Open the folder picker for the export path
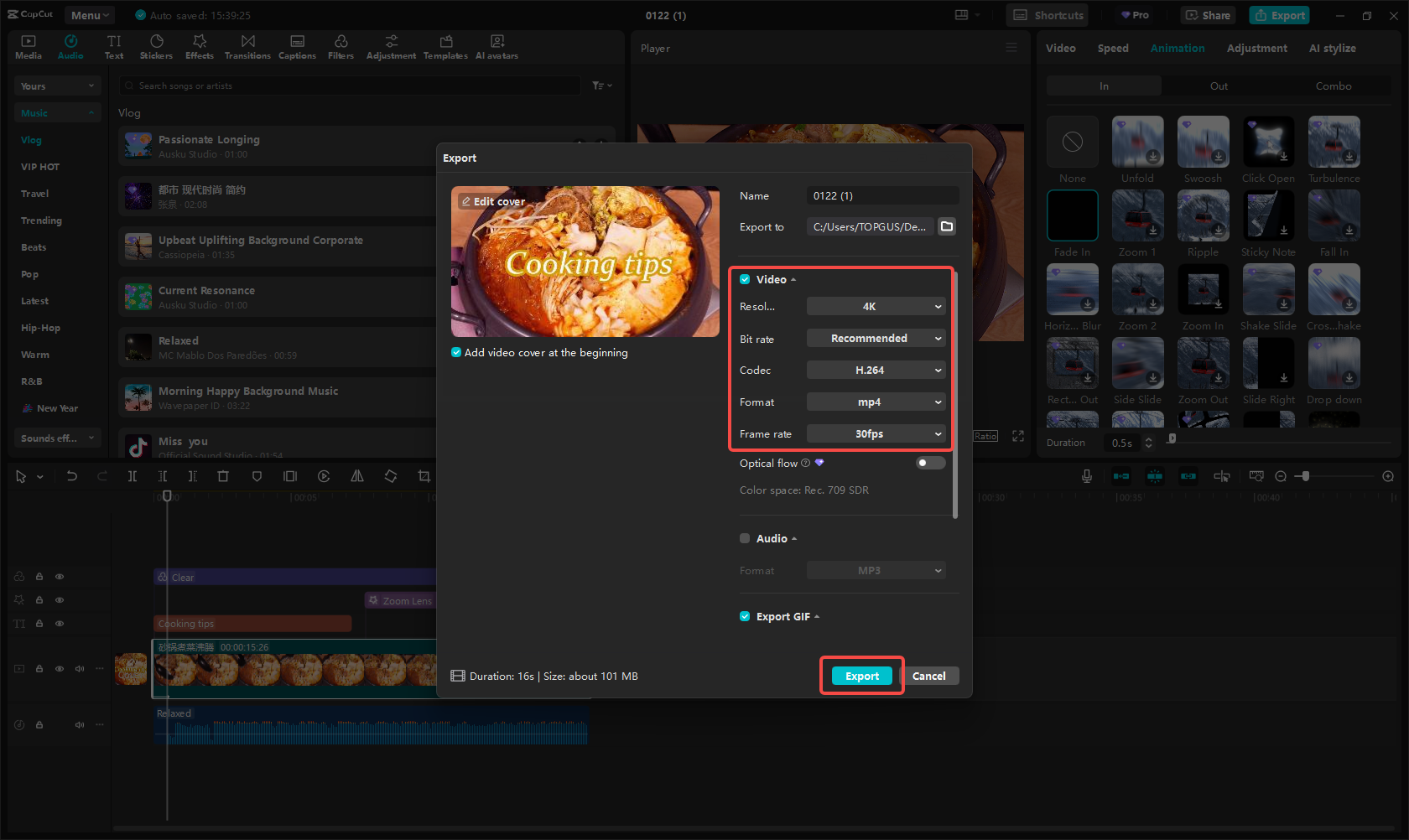The image size is (1409, 840). (x=947, y=226)
